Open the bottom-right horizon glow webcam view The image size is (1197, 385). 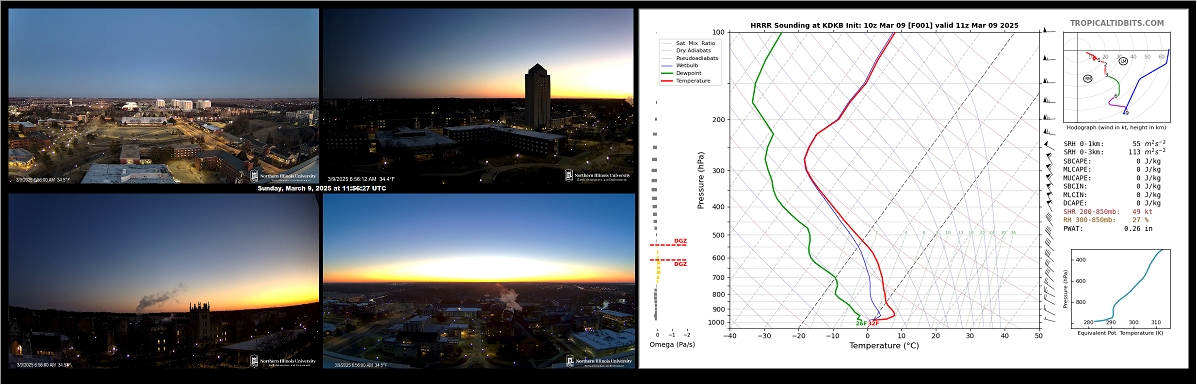pyautogui.click(x=479, y=281)
